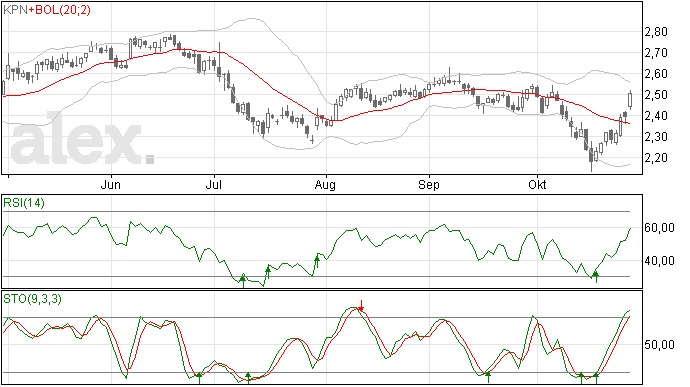The height and width of the screenshot is (387, 690).
Task: Click the 2,80 price axis value
Action: pyautogui.click(x=656, y=32)
